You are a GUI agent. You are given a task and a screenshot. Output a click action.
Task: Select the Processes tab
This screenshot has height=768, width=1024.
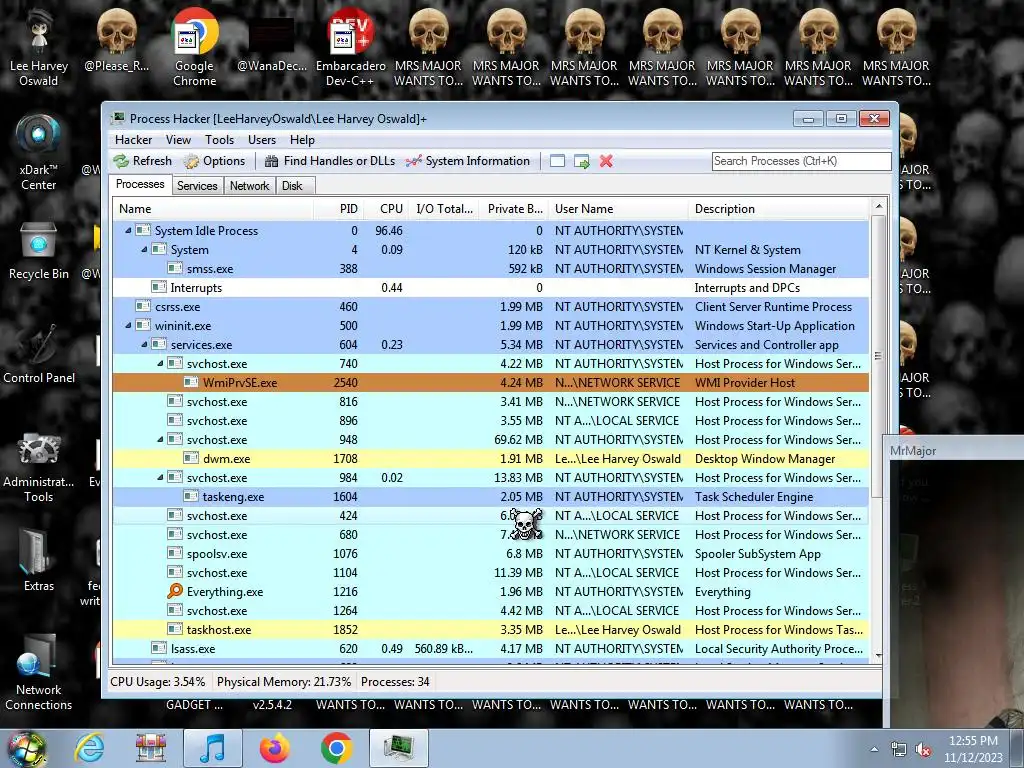[x=140, y=184]
